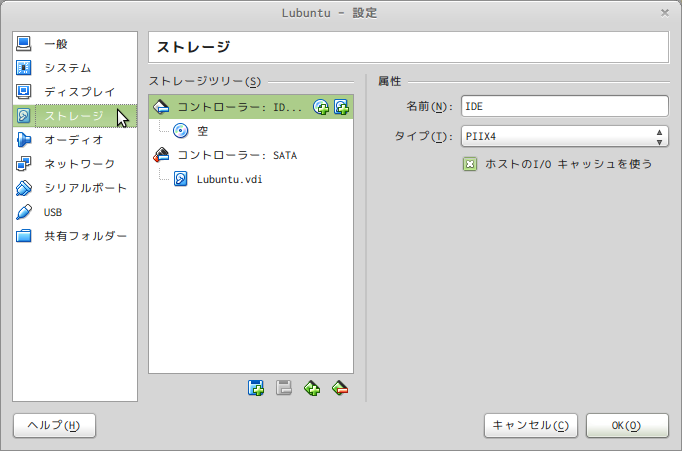Click the add controller toolbar icon

[x=312, y=388]
